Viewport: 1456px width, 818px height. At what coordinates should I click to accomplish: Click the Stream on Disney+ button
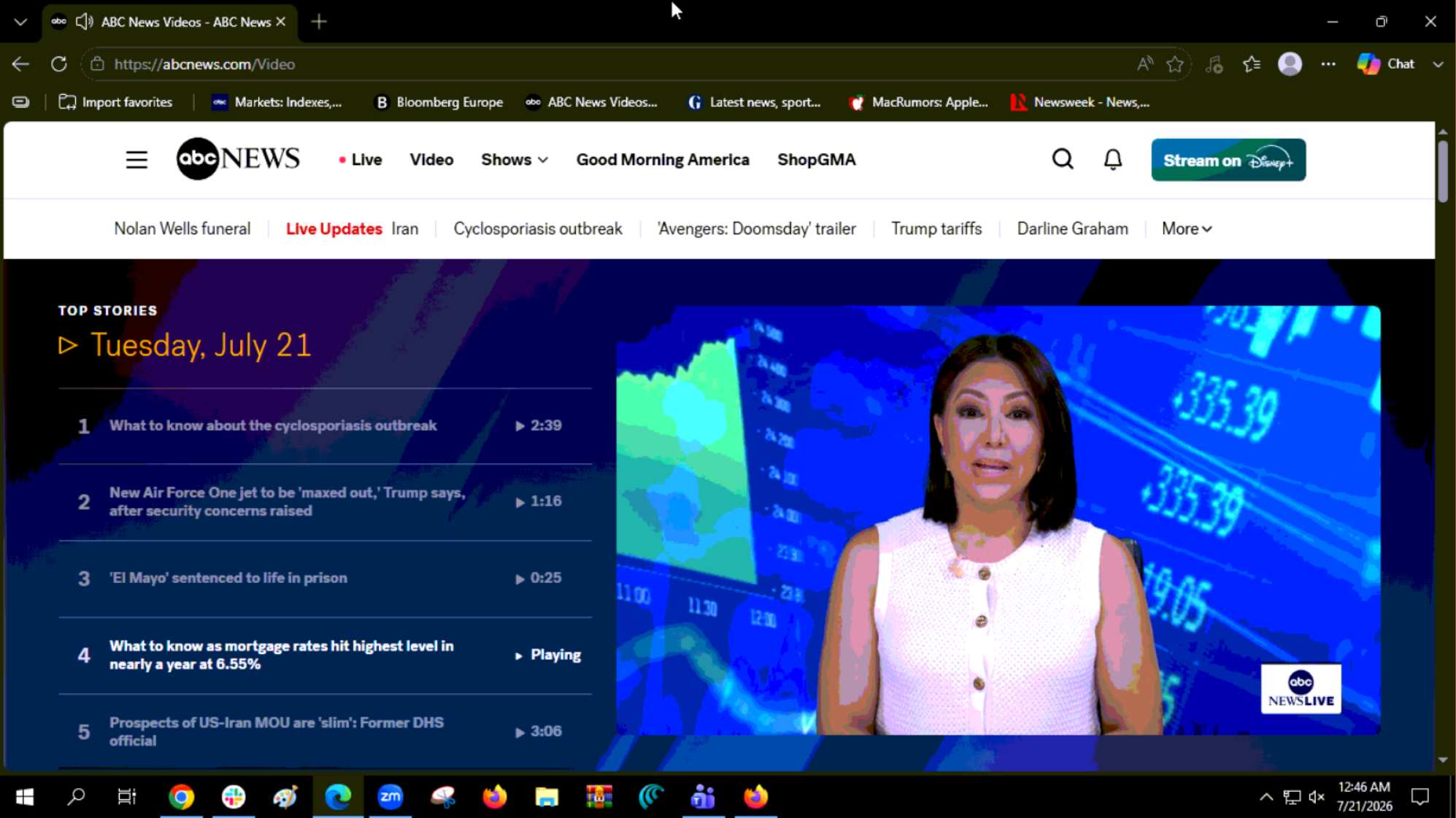(1228, 160)
